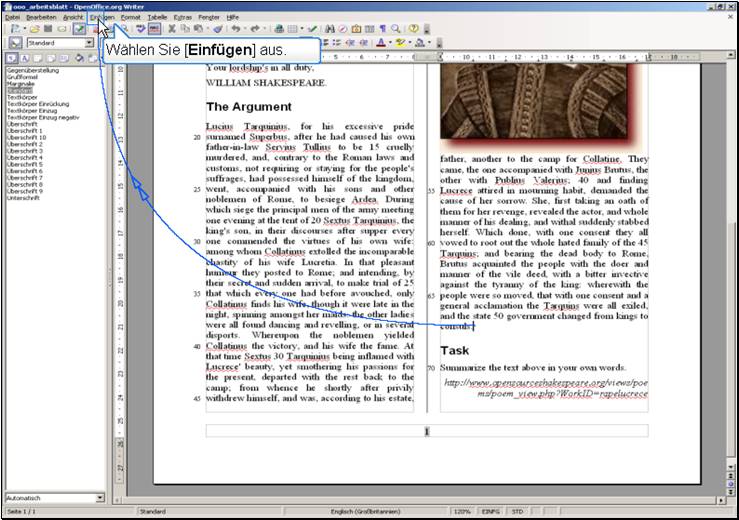Toggle STD selection mode in status bar

point(517,511)
